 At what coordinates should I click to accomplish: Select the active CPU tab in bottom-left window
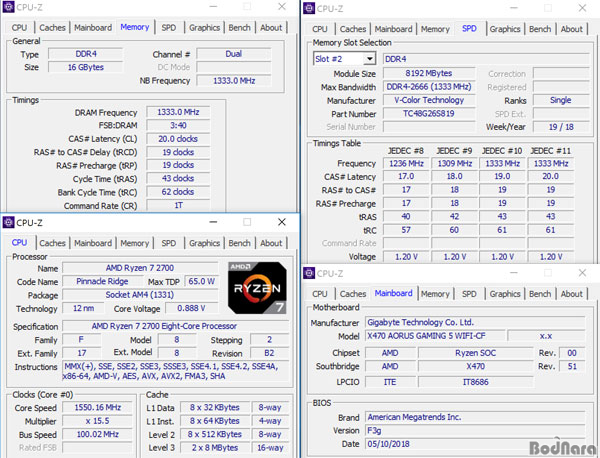20,243
